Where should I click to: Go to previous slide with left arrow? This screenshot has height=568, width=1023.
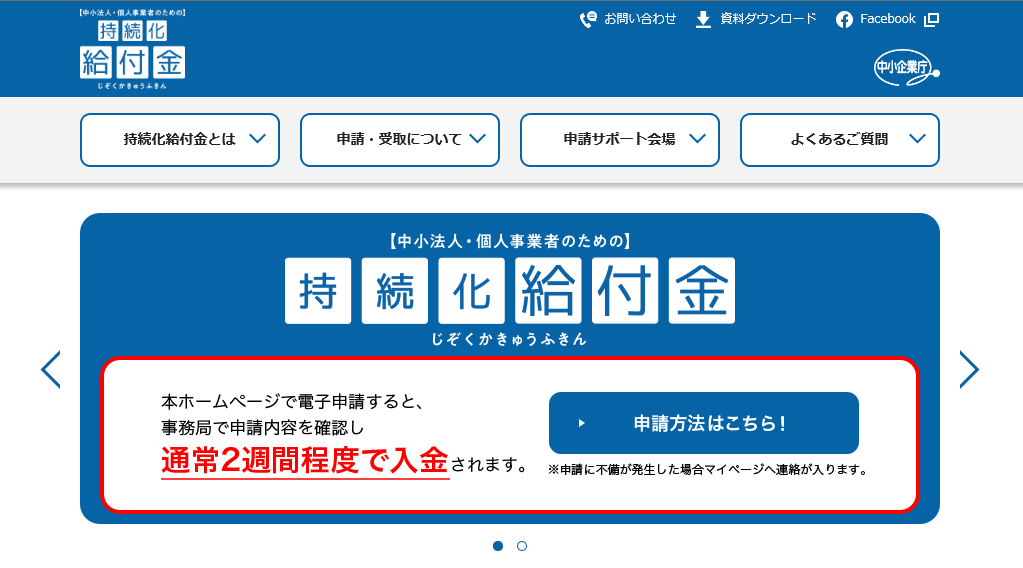50,369
